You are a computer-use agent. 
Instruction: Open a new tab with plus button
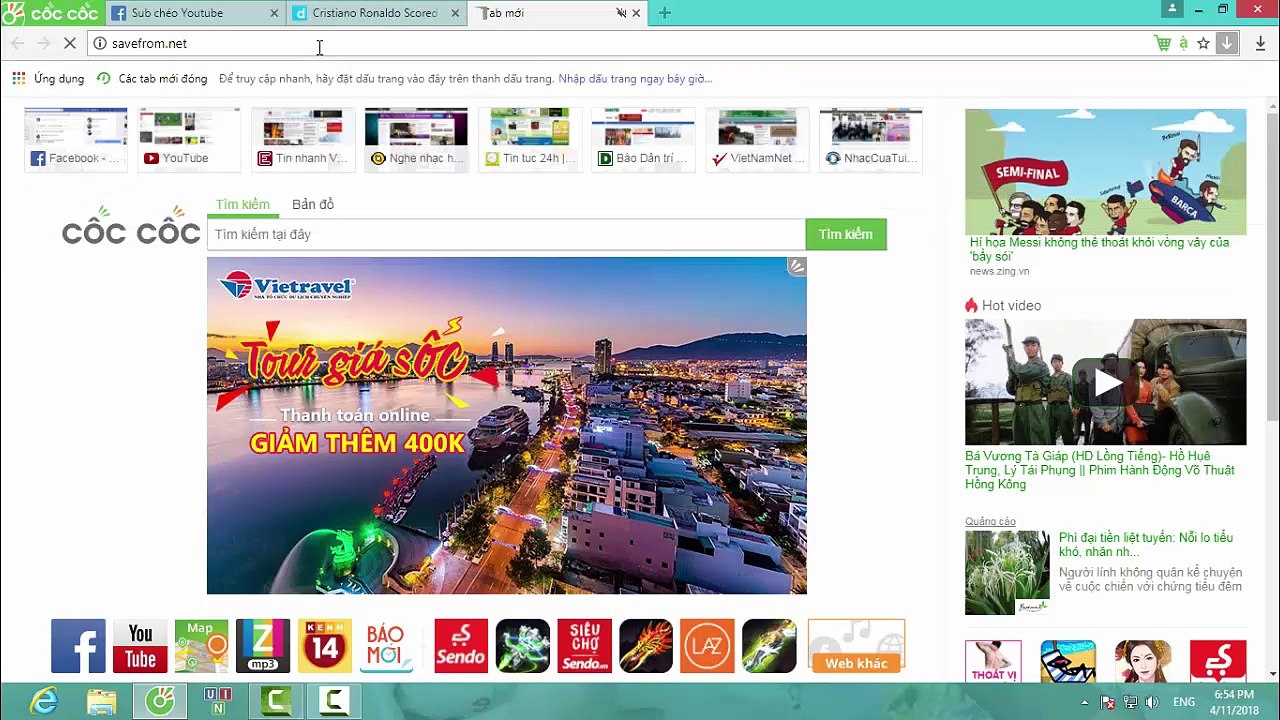pos(664,13)
